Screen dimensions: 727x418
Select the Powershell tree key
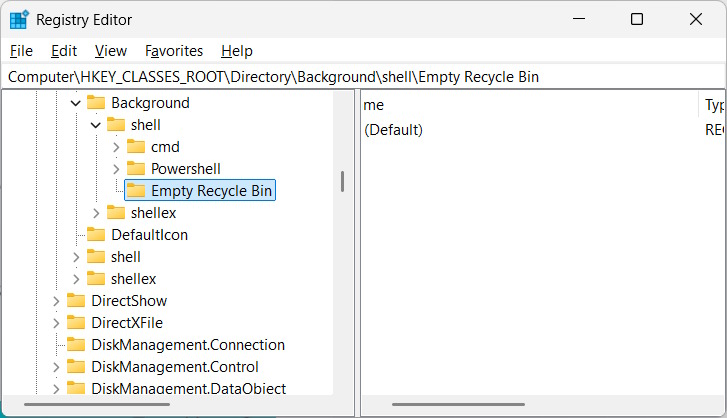point(185,169)
